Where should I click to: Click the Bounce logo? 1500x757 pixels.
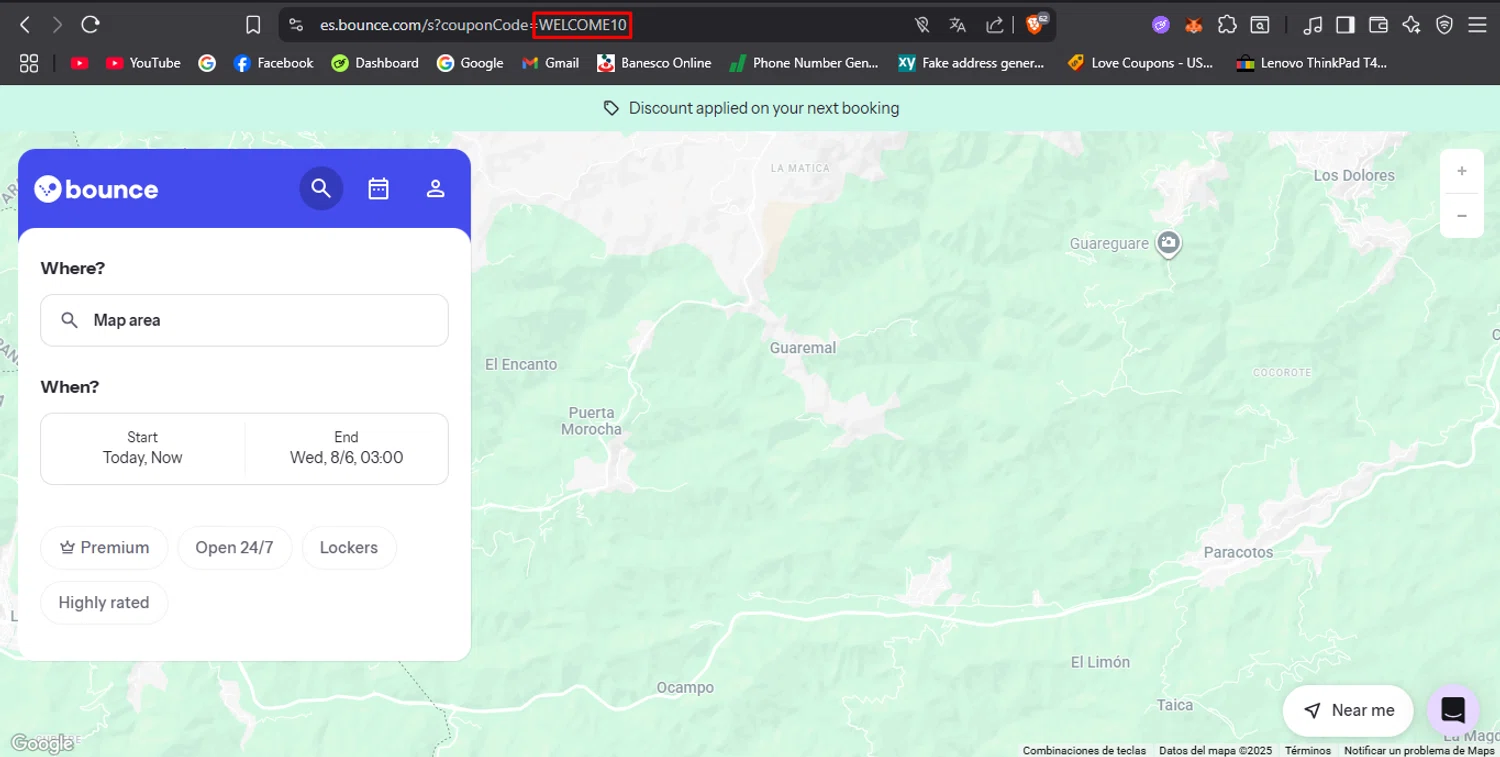point(96,189)
